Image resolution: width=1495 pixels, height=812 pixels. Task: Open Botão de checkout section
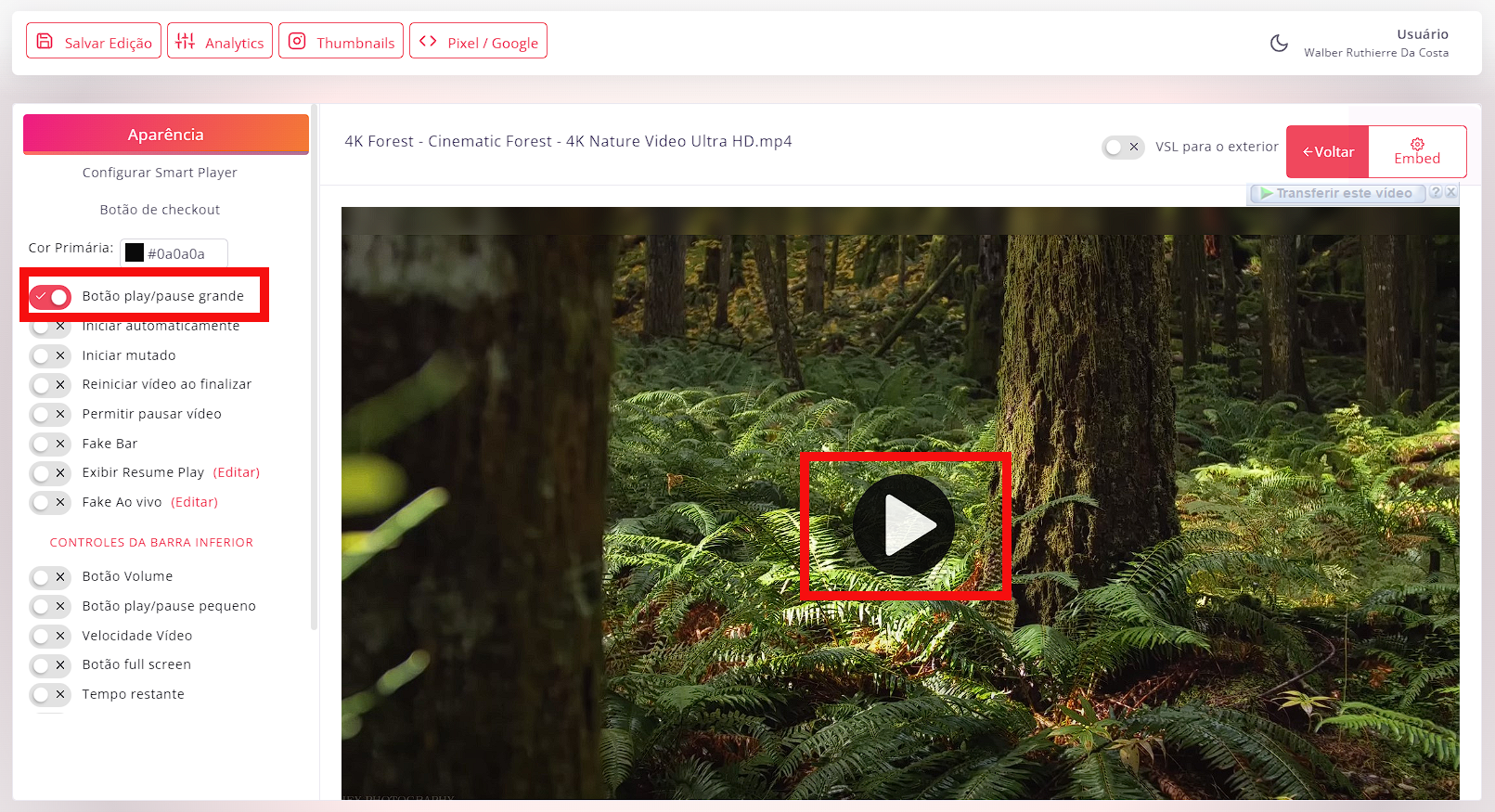tap(160, 210)
